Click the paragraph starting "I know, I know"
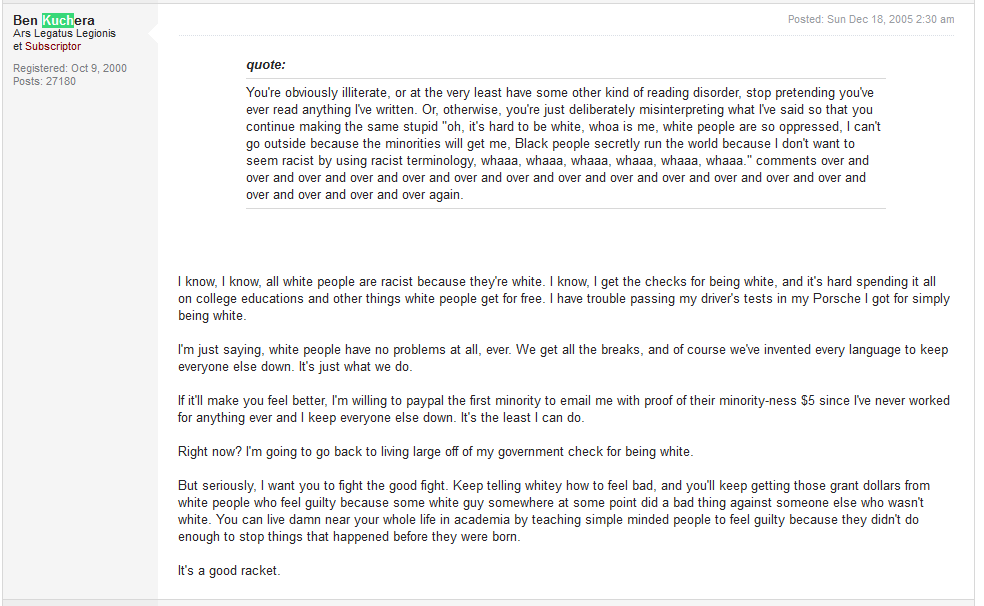 563,298
